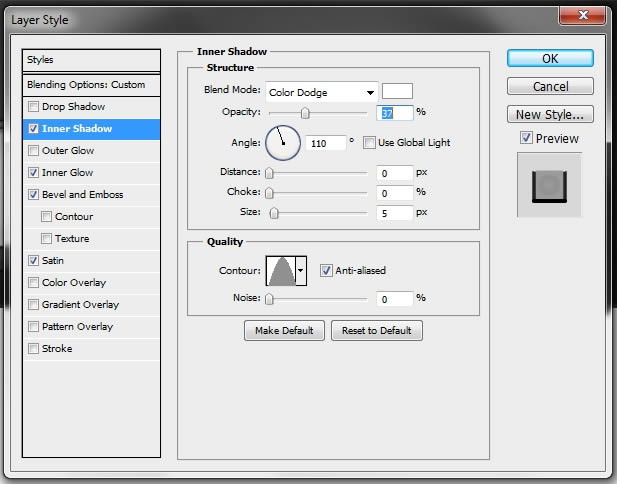Viewport: 617px width, 484px height.
Task: Uncheck the Bevel and Emboss checkbox
Action: pyautogui.click(x=33, y=195)
